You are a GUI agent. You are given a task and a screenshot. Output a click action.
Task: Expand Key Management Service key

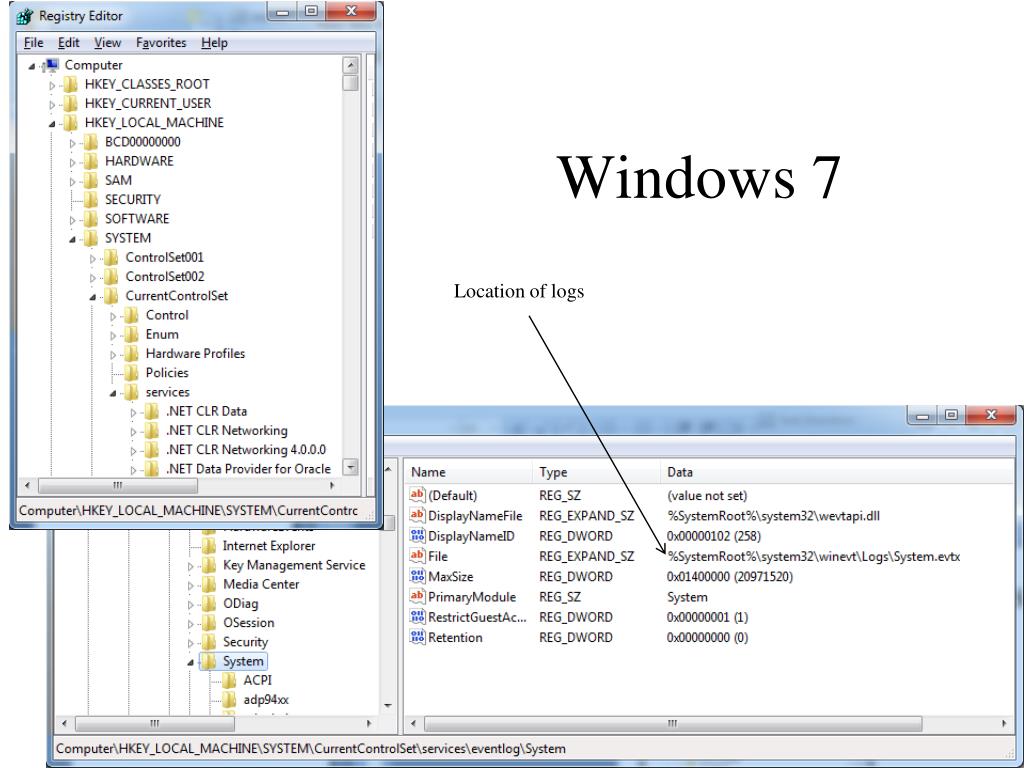(x=191, y=566)
